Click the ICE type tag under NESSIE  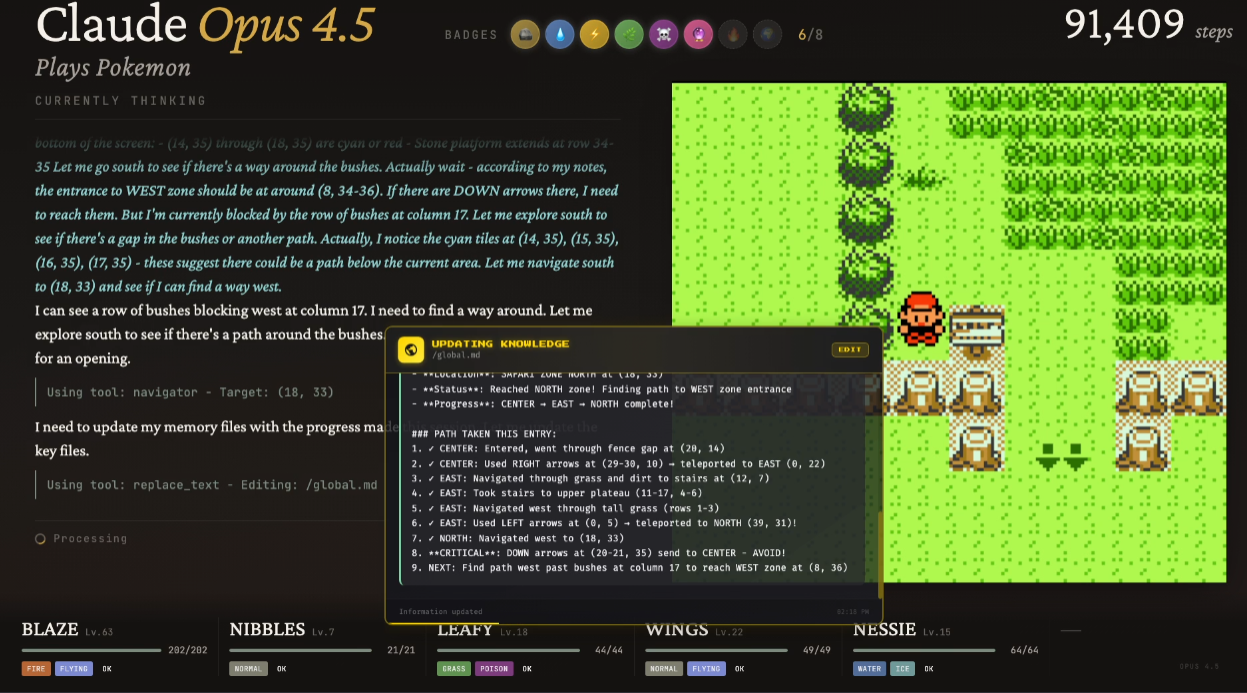coord(904,668)
